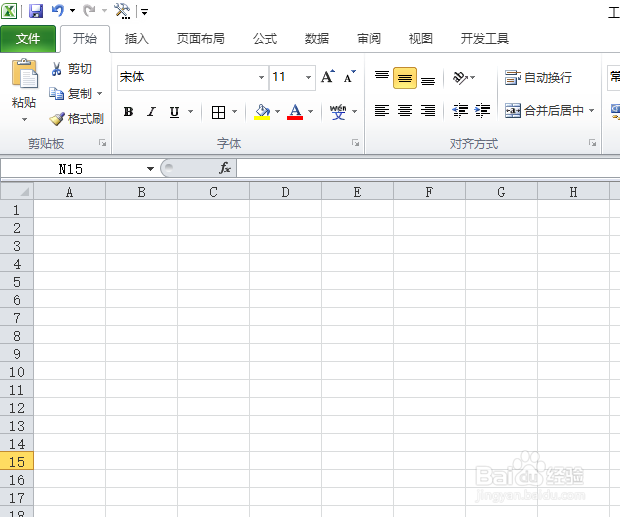Click the tools icon in quick access toolbar

(x=122, y=11)
